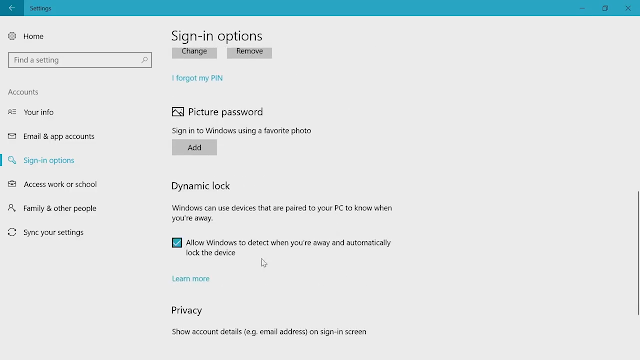Open Family & other people page

[60, 209]
